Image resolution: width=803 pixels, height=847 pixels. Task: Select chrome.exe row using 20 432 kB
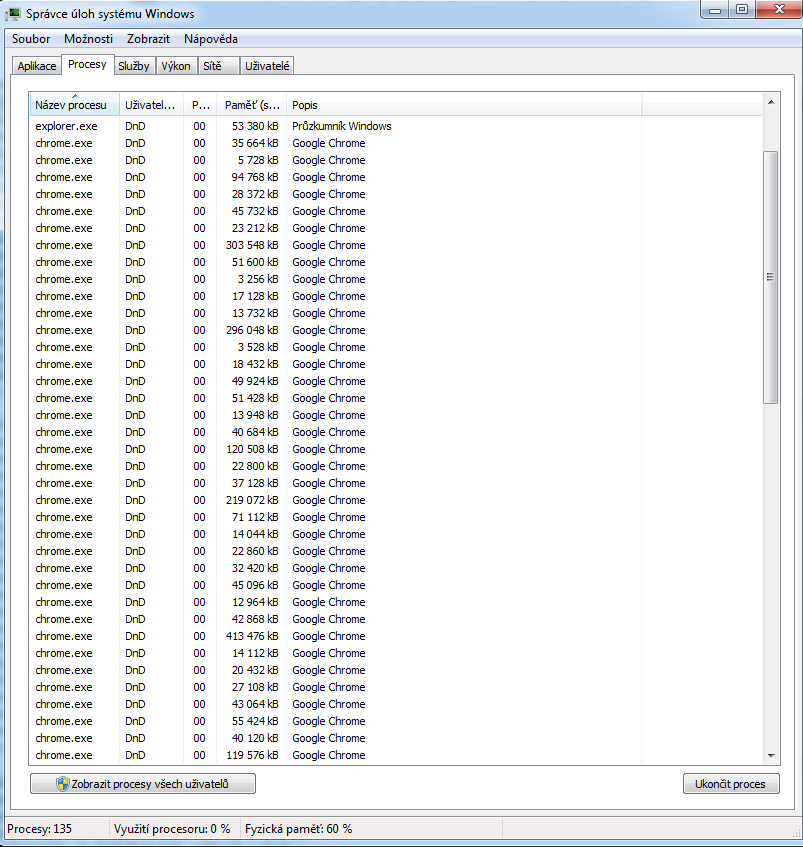coord(336,670)
